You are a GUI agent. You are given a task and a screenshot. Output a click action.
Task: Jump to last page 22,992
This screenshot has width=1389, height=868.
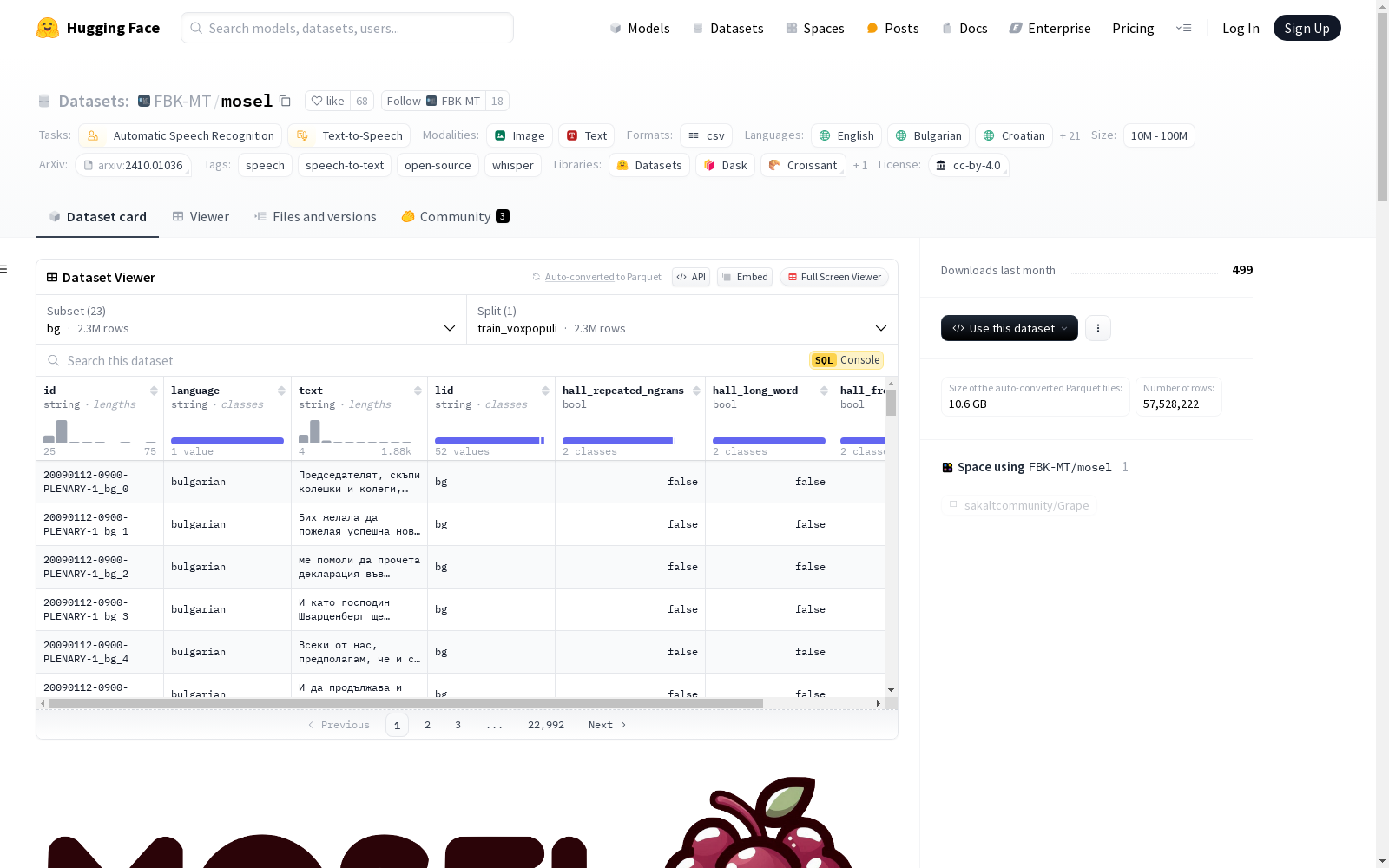[x=546, y=725]
